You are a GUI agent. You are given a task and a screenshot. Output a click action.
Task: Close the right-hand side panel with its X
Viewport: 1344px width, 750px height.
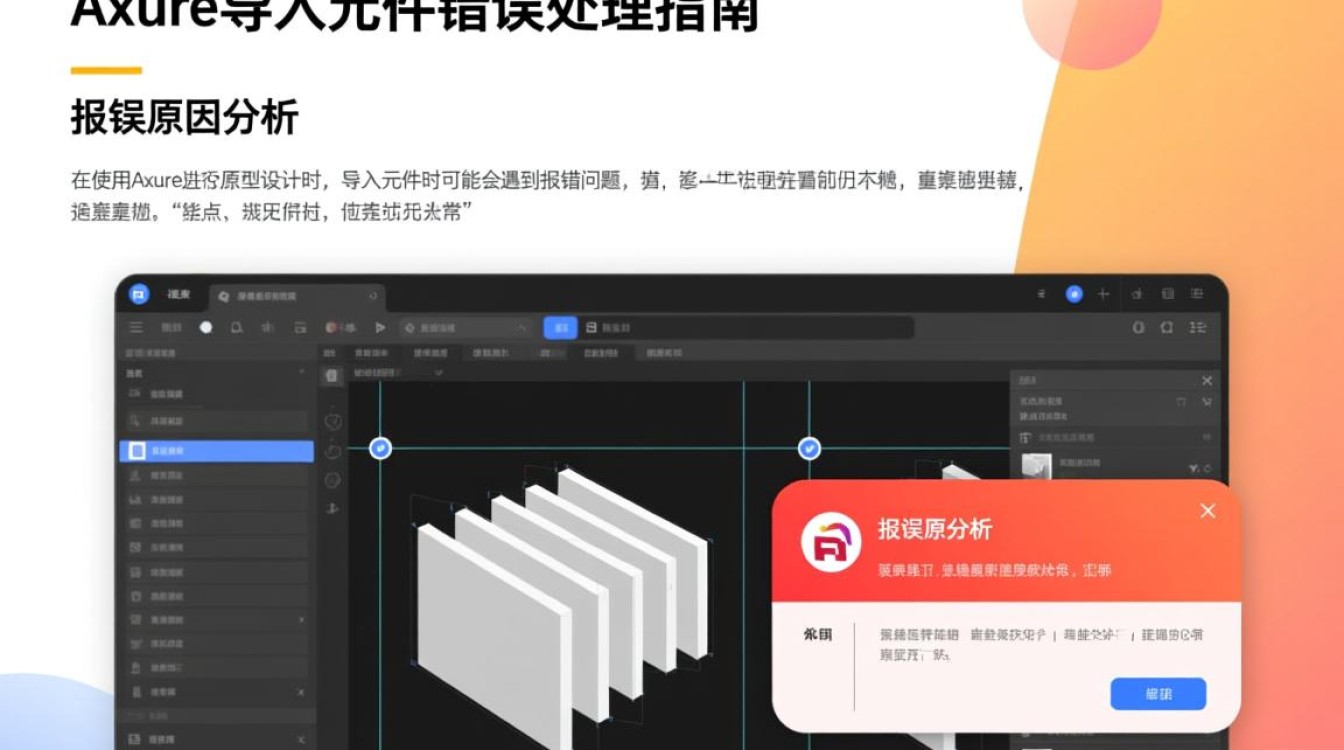1207,381
